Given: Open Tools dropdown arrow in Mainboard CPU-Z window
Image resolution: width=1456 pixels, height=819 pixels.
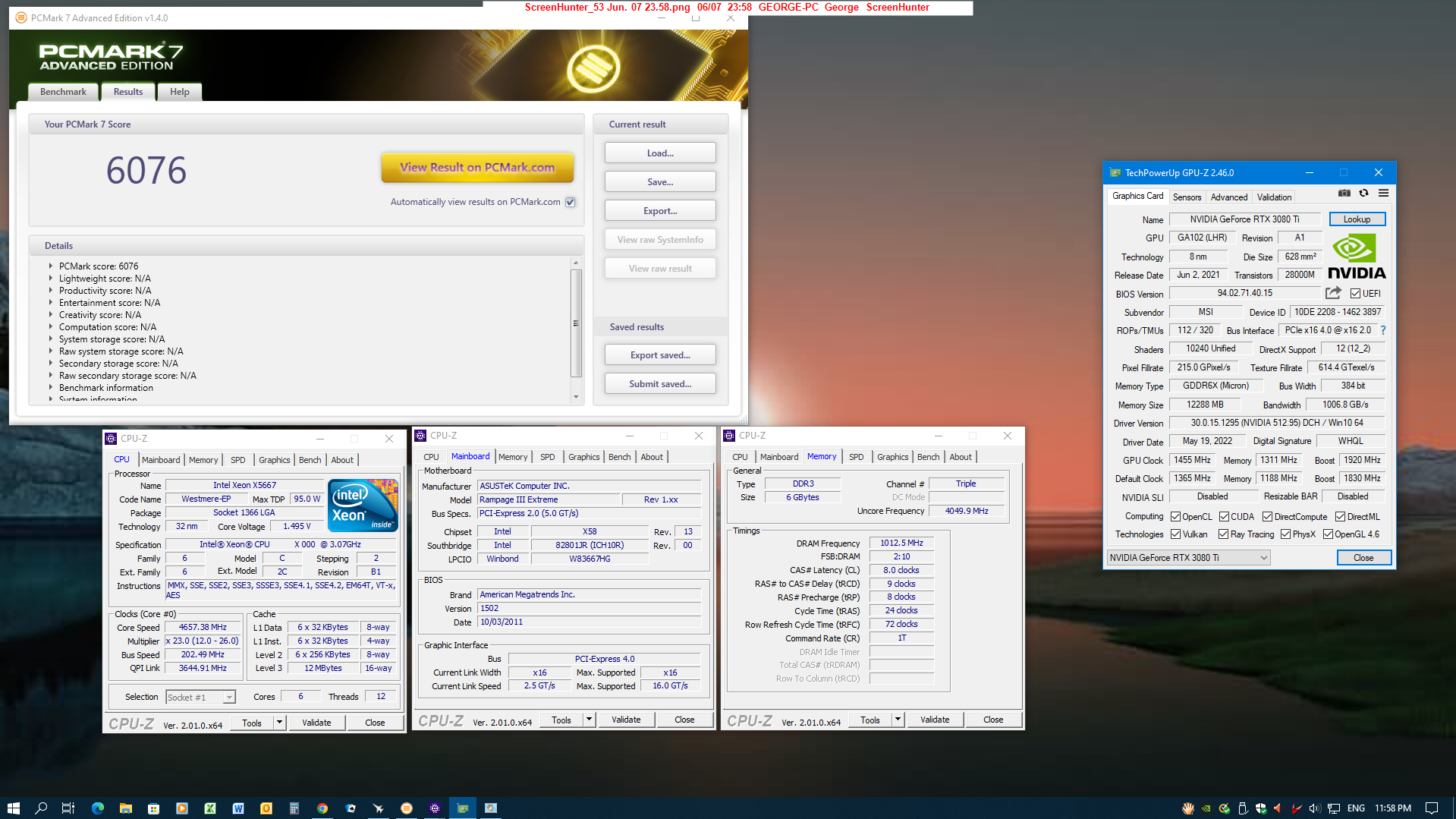Looking at the screenshot, I should (589, 720).
